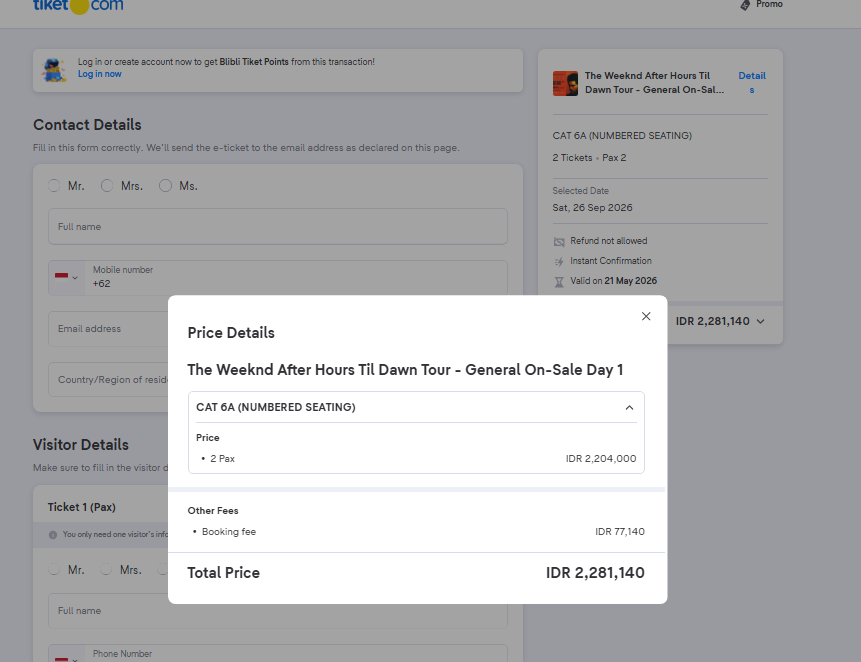Select Mrs. title in Contact Details
The height and width of the screenshot is (662, 861).
(107, 186)
